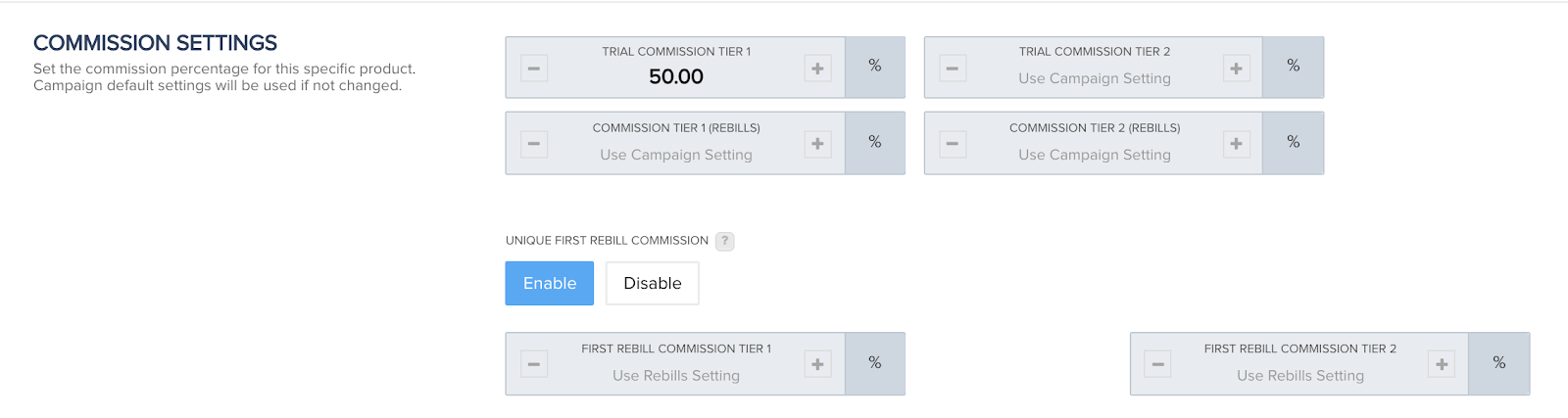Enable Unique First Rebill Commission
This screenshot has width=1568, height=418.
click(x=550, y=283)
